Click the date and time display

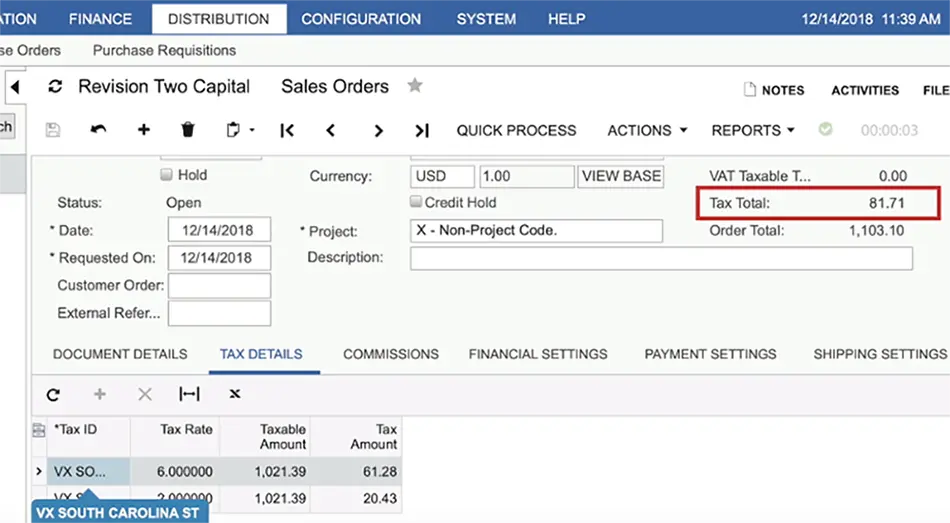tap(871, 19)
